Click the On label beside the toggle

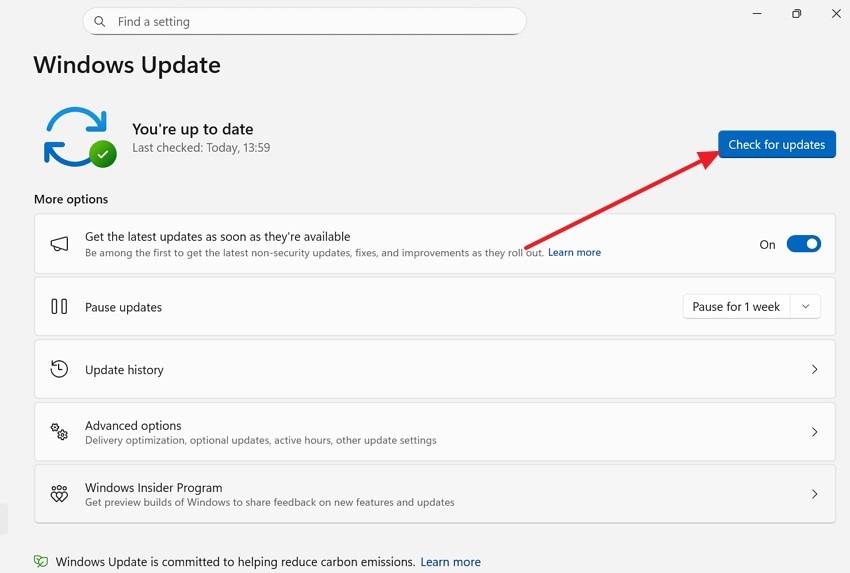coord(767,244)
